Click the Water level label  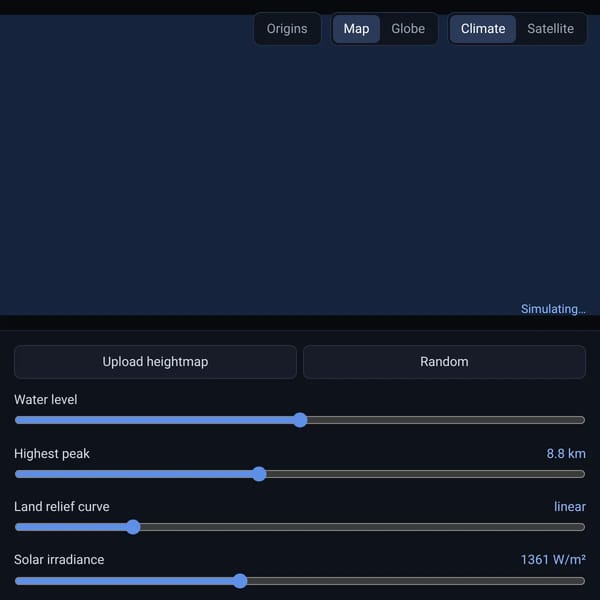46,400
